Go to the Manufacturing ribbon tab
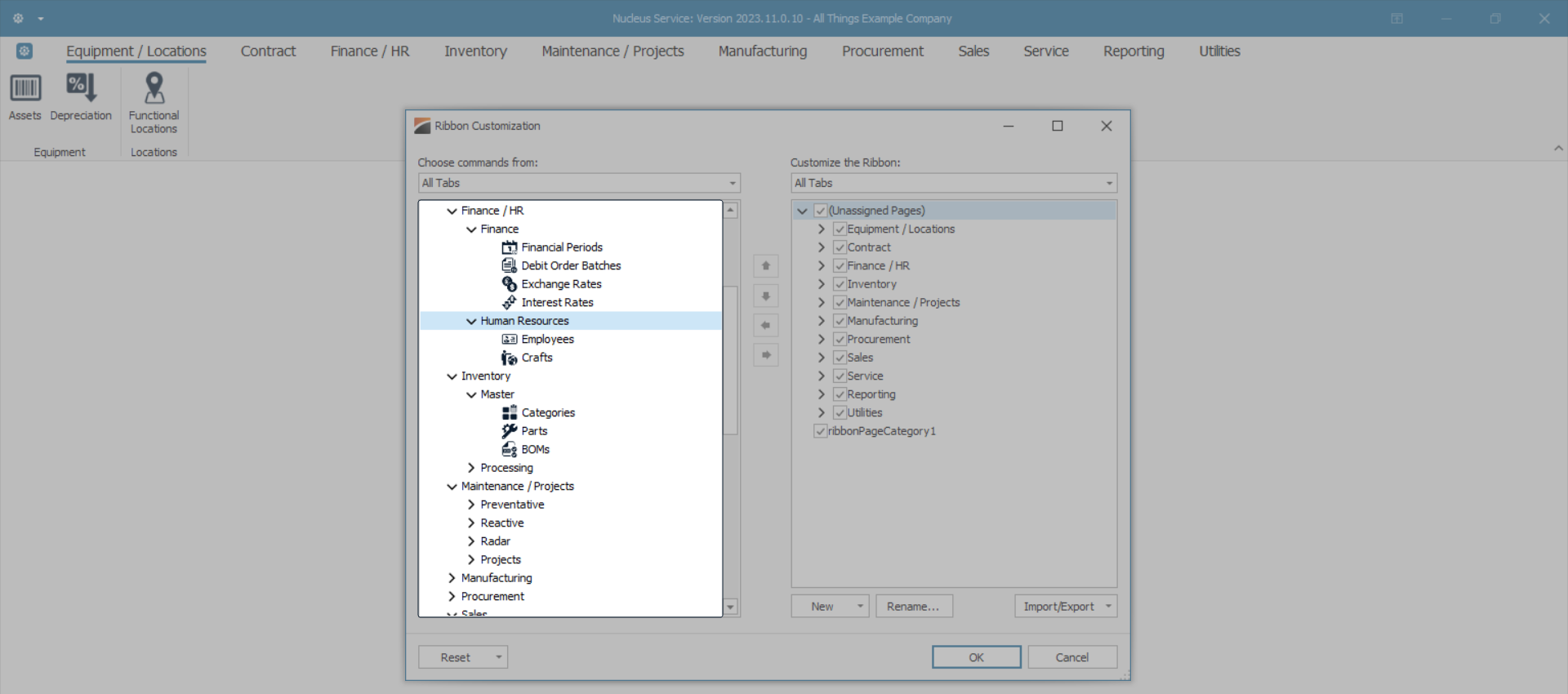Screen dimensions: 1568x694 [x=763, y=51]
